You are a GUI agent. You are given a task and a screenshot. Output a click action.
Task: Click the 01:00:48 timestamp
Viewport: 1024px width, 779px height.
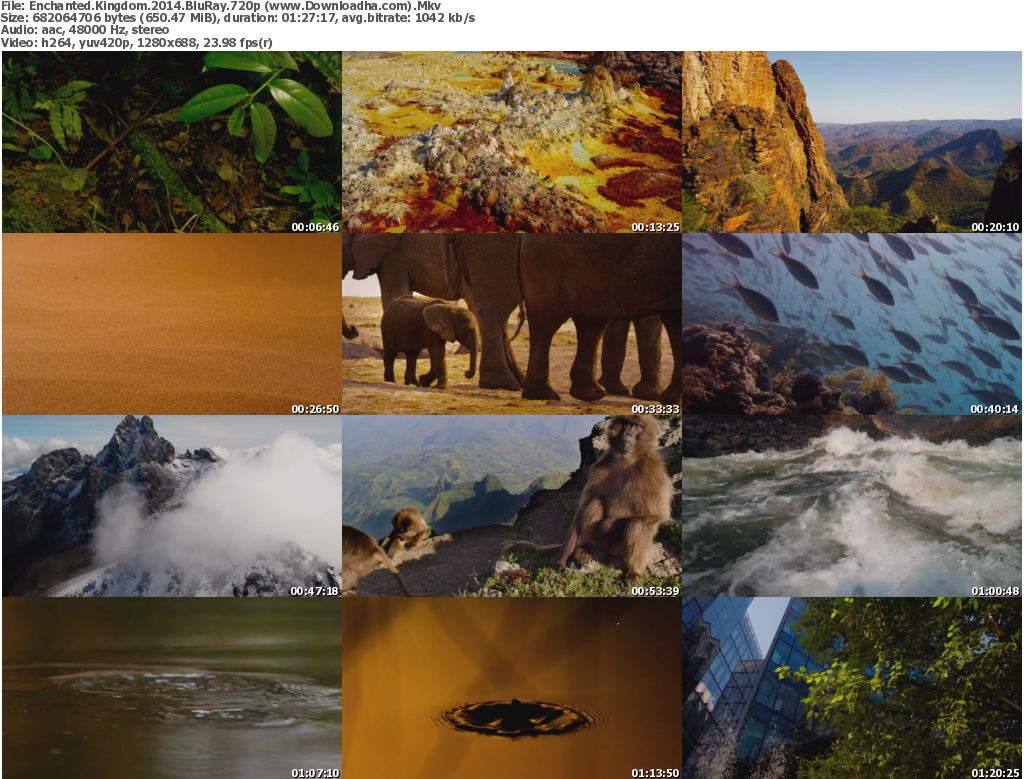tap(995, 591)
